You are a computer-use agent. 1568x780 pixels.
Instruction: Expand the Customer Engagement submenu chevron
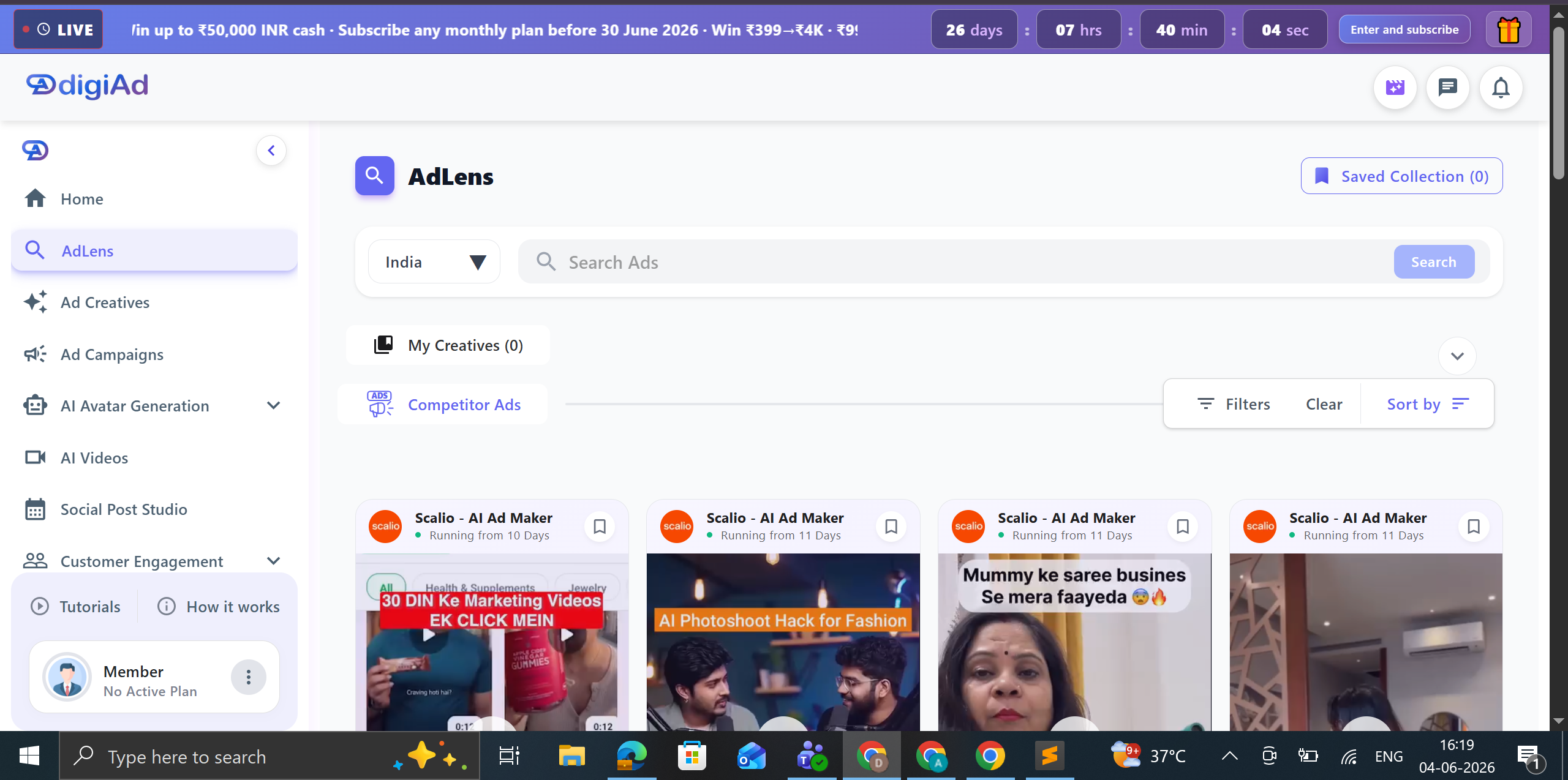(x=274, y=561)
